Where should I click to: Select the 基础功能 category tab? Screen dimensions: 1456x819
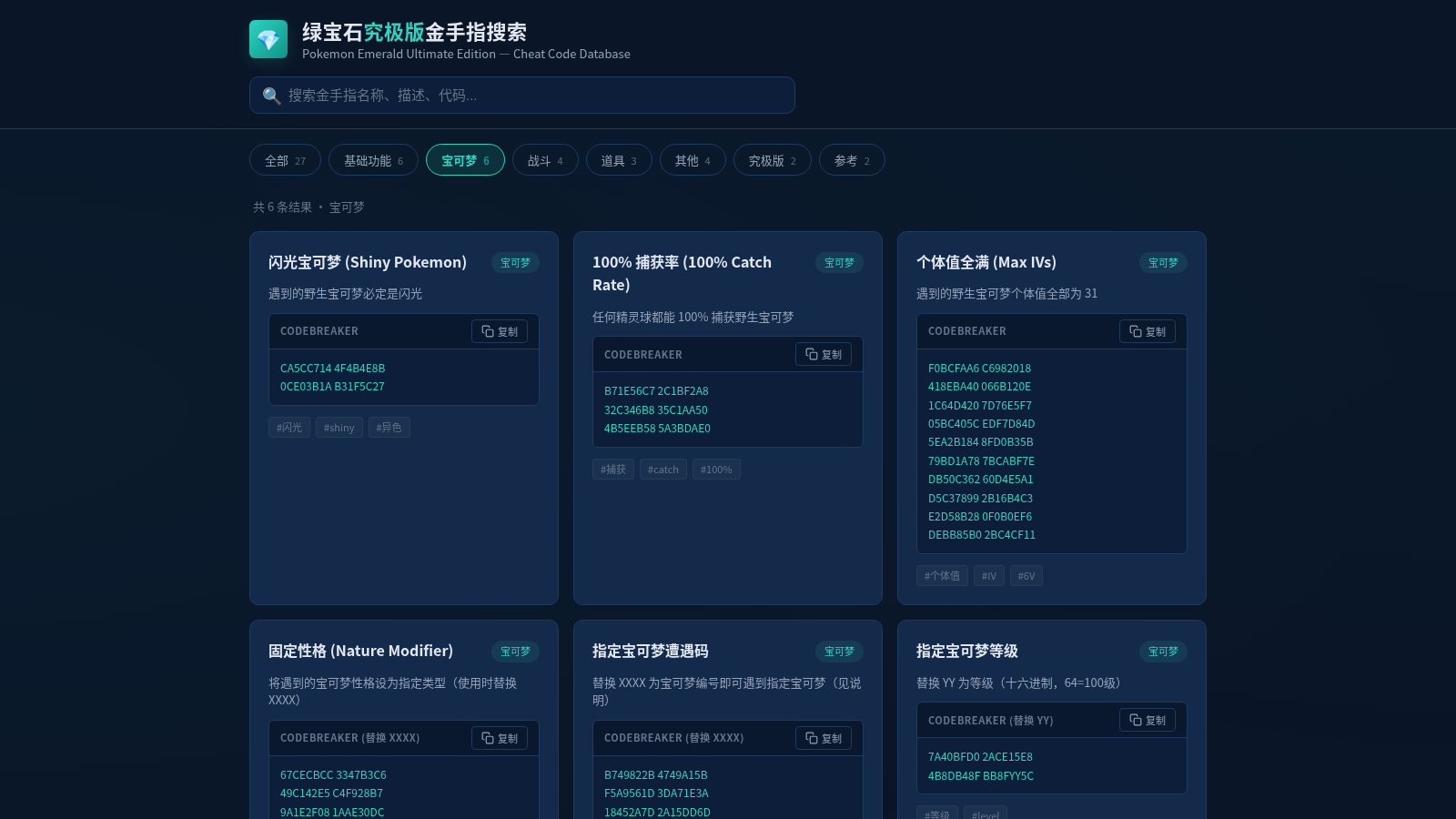[373, 160]
